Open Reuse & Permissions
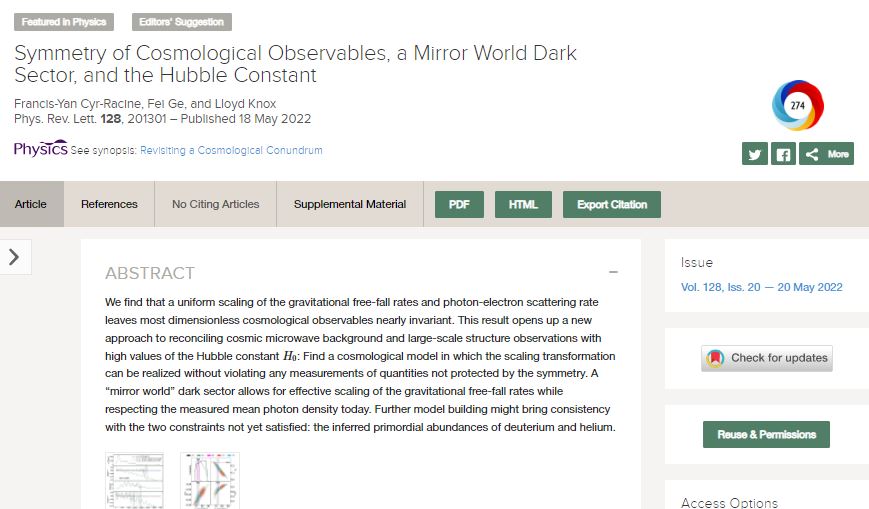 coord(767,434)
